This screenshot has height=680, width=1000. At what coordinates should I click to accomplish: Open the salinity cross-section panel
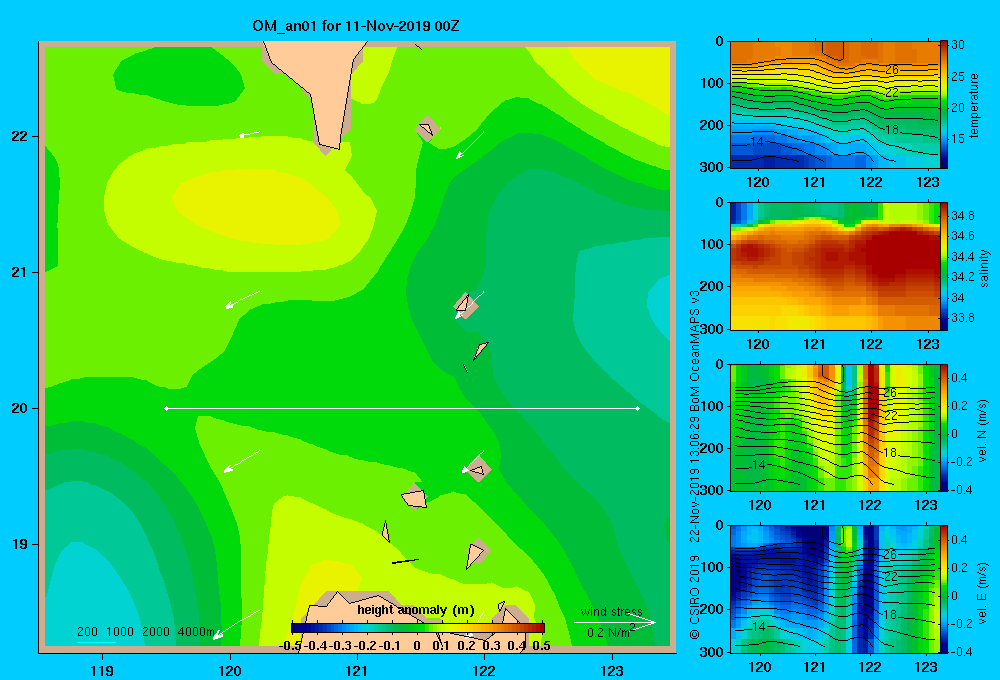point(835,266)
